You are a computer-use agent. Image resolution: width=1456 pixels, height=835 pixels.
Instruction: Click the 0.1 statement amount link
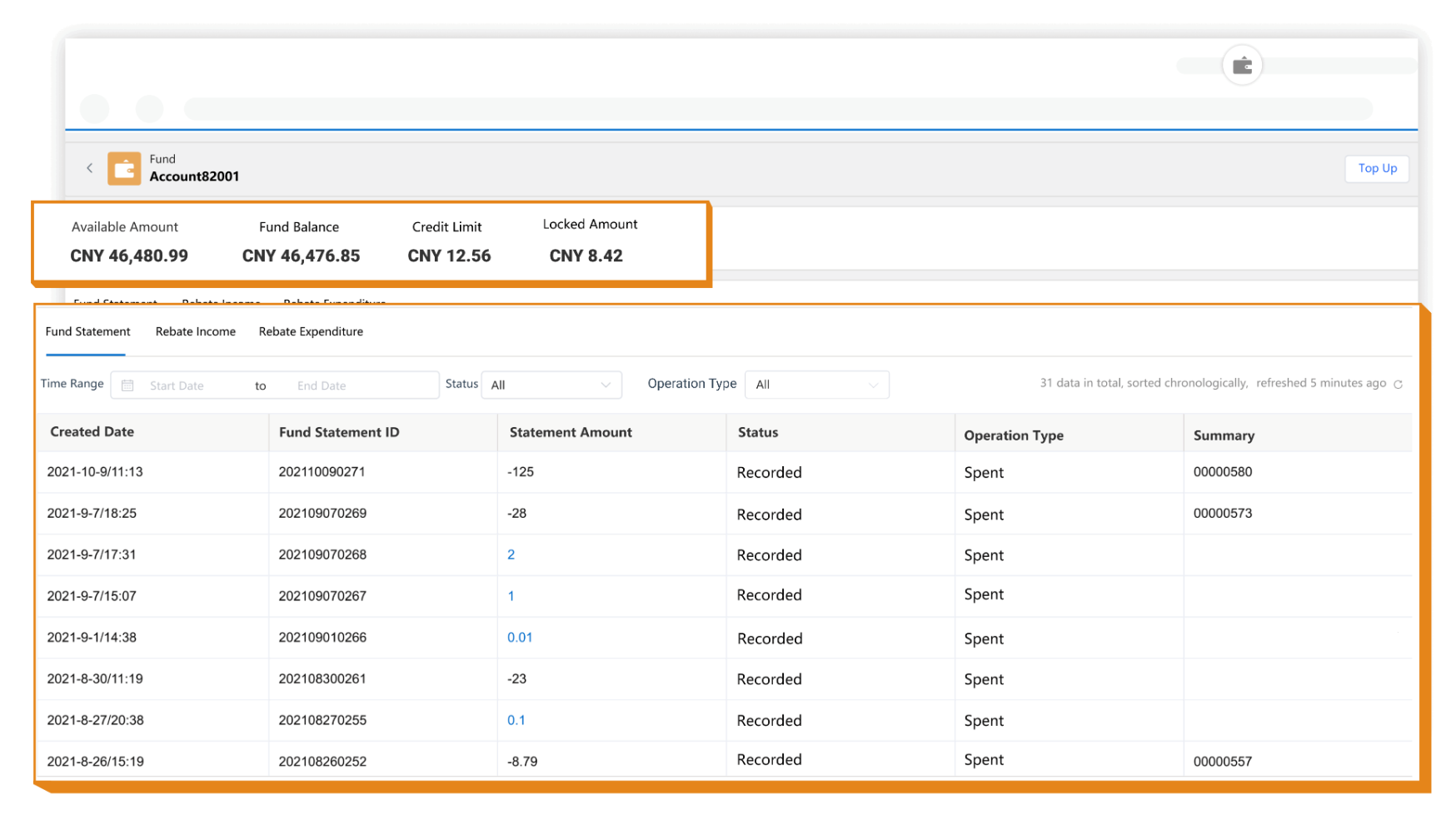pos(516,721)
